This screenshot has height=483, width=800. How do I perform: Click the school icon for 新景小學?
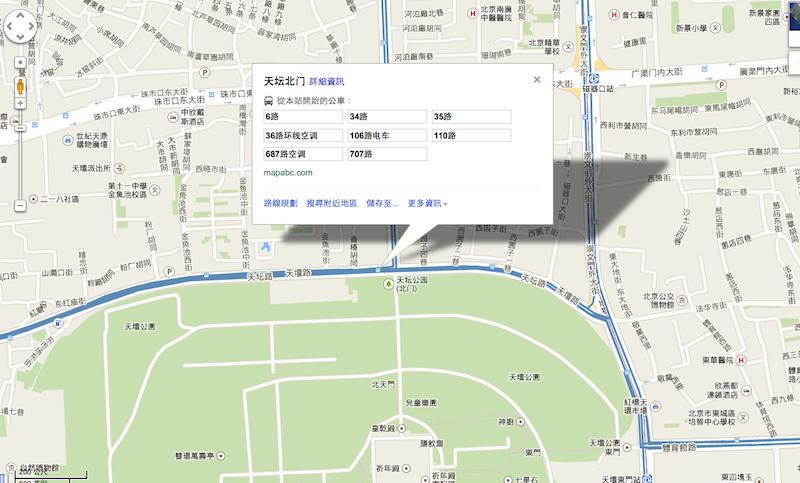(715, 28)
